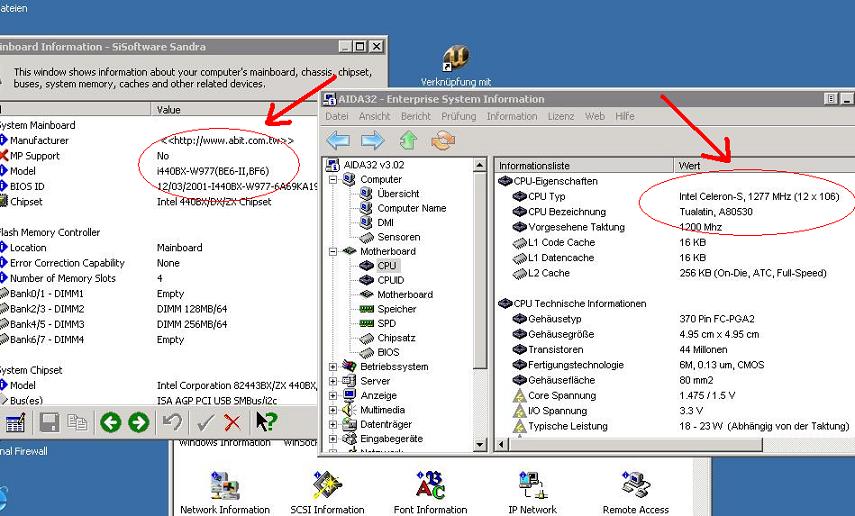Select CPUID in AIDA32 tree
The image size is (855, 516).
point(390,280)
